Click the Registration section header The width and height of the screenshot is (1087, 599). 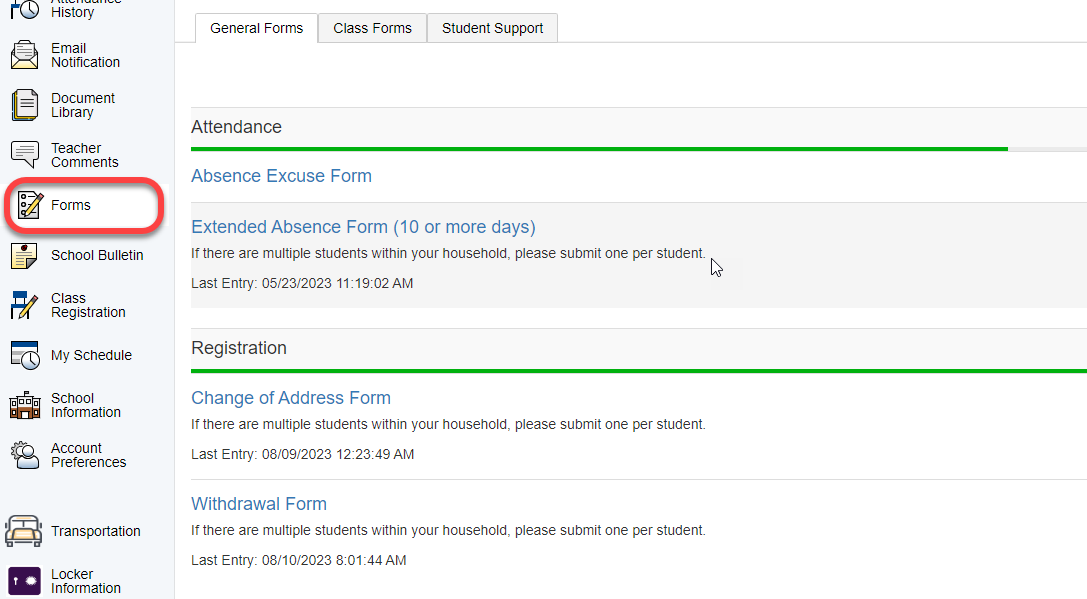pos(239,348)
